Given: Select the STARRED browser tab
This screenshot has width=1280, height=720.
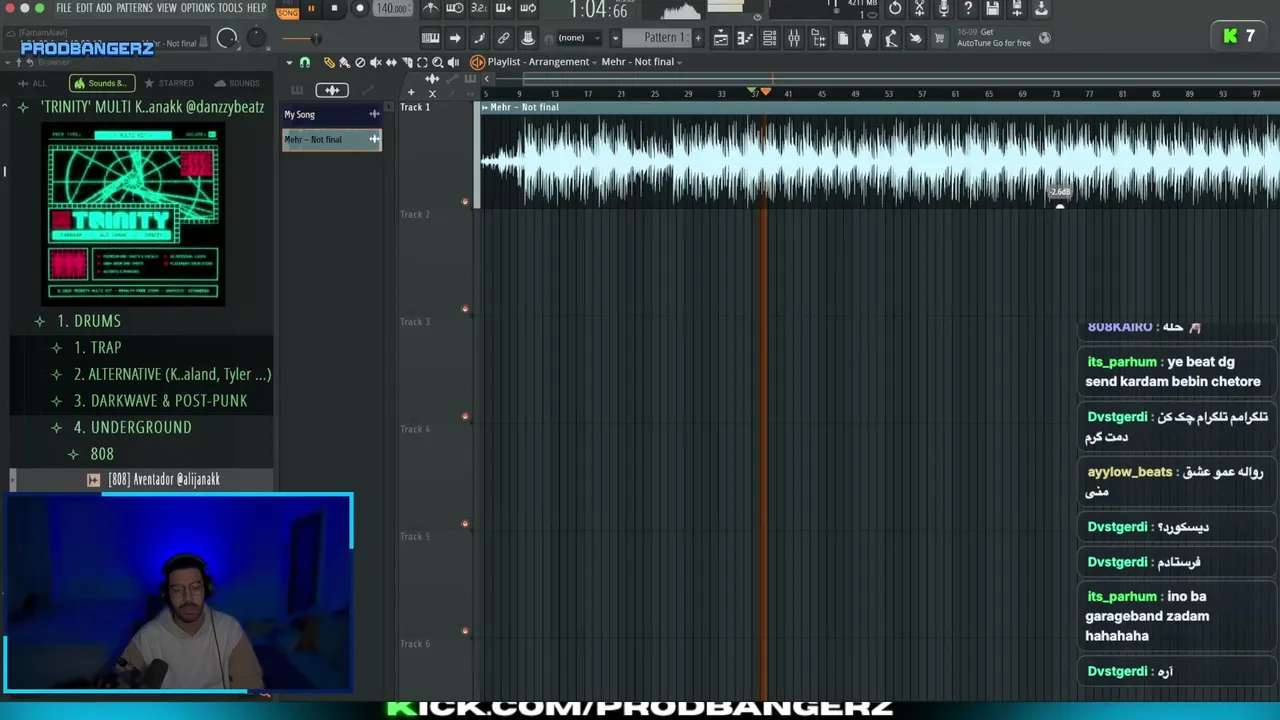Looking at the screenshot, I should (x=170, y=83).
